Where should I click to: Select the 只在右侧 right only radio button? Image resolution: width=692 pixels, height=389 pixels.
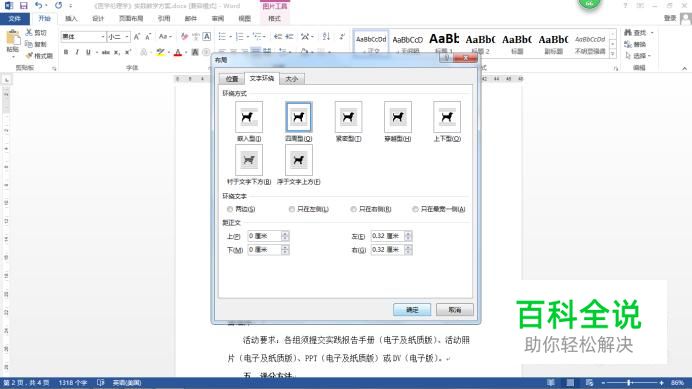pyautogui.click(x=354, y=209)
